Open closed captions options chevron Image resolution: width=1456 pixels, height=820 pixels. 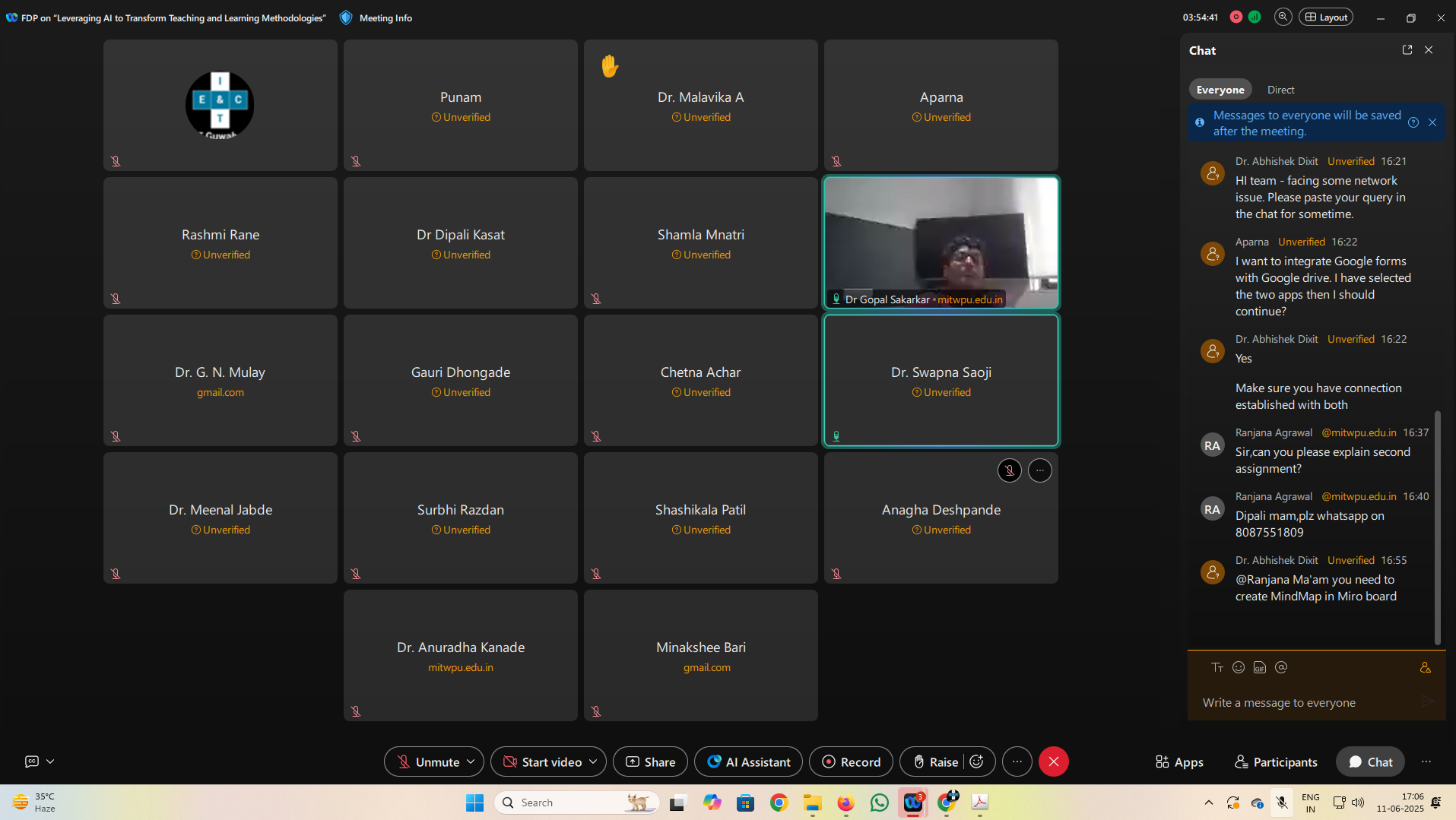50,761
